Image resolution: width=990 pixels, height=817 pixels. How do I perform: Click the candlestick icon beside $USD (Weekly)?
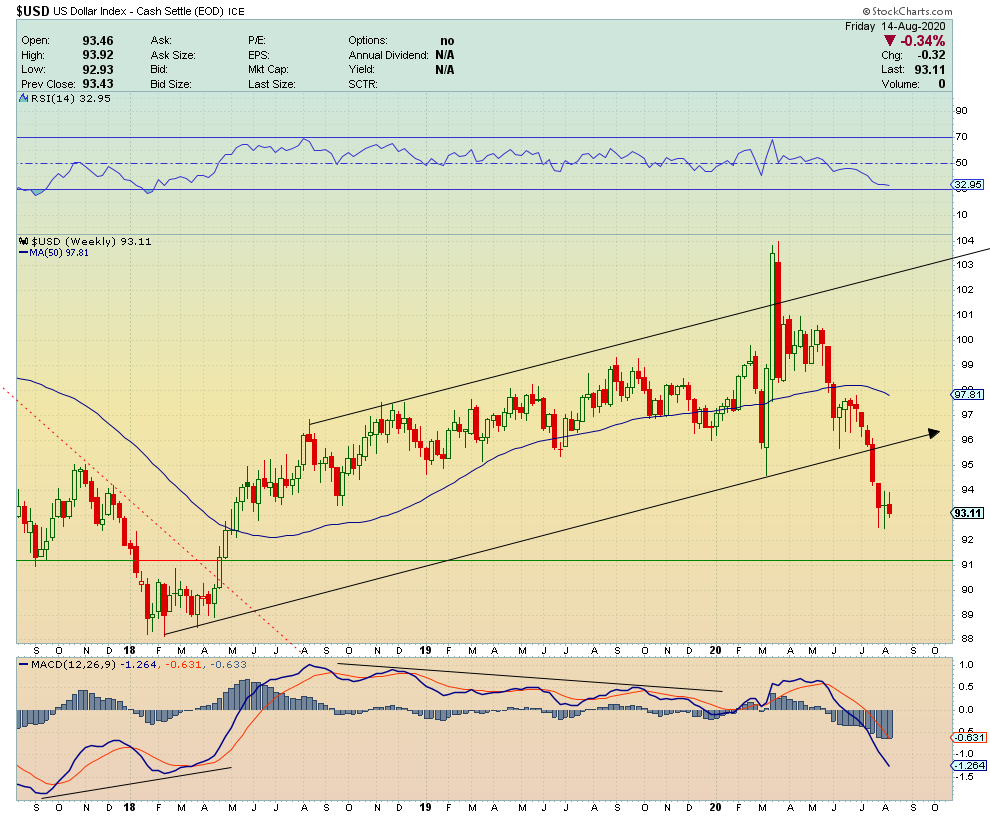[x=24, y=242]
